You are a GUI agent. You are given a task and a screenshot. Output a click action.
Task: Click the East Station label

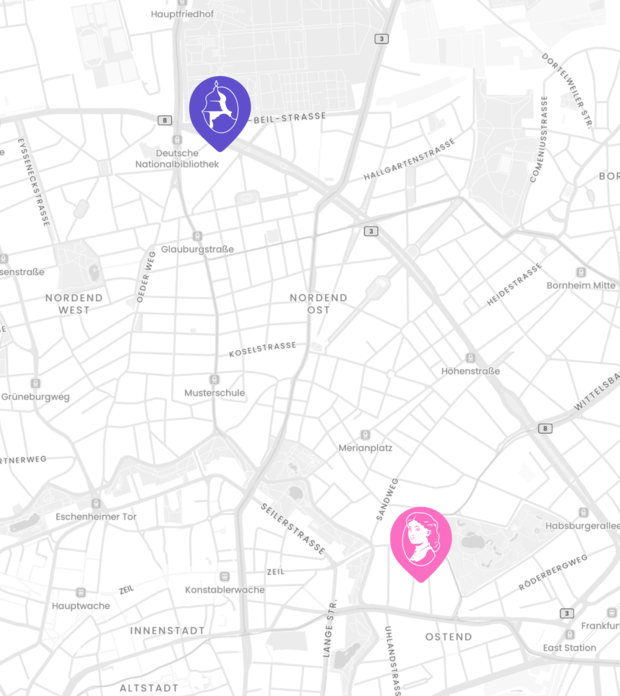pyautogui.click(x=569, y=648)
